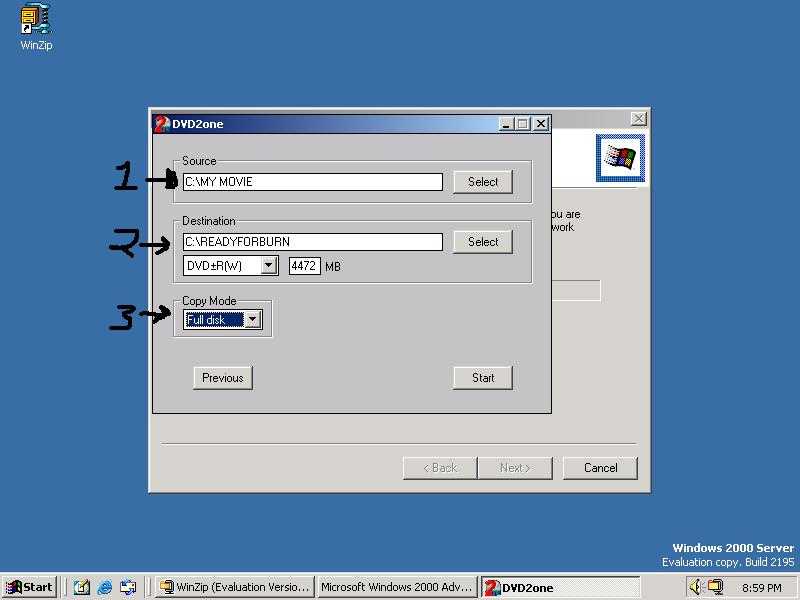800x600 pixels.
Task: Switch to Microsoft Windows 2000 taskbar window
Action: pos(397,587)
